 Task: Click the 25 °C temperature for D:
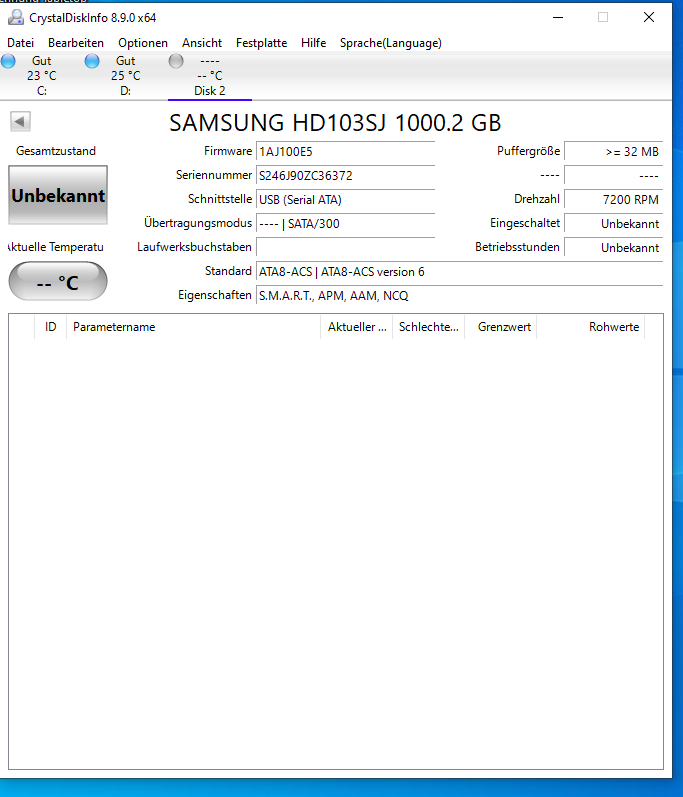(126, 76)
